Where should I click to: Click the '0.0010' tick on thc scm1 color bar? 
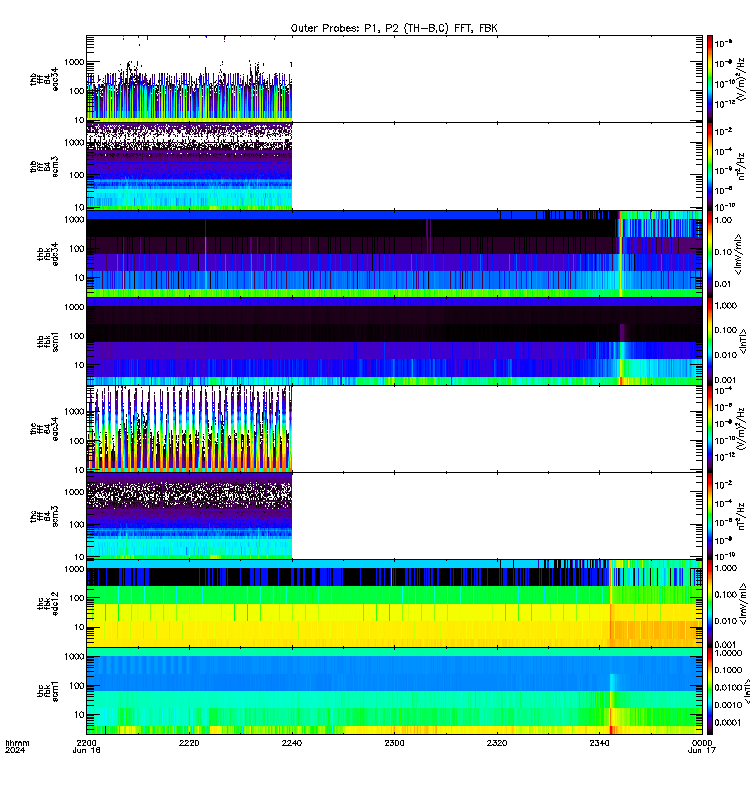pyautogui.click(x=728, y=705)
